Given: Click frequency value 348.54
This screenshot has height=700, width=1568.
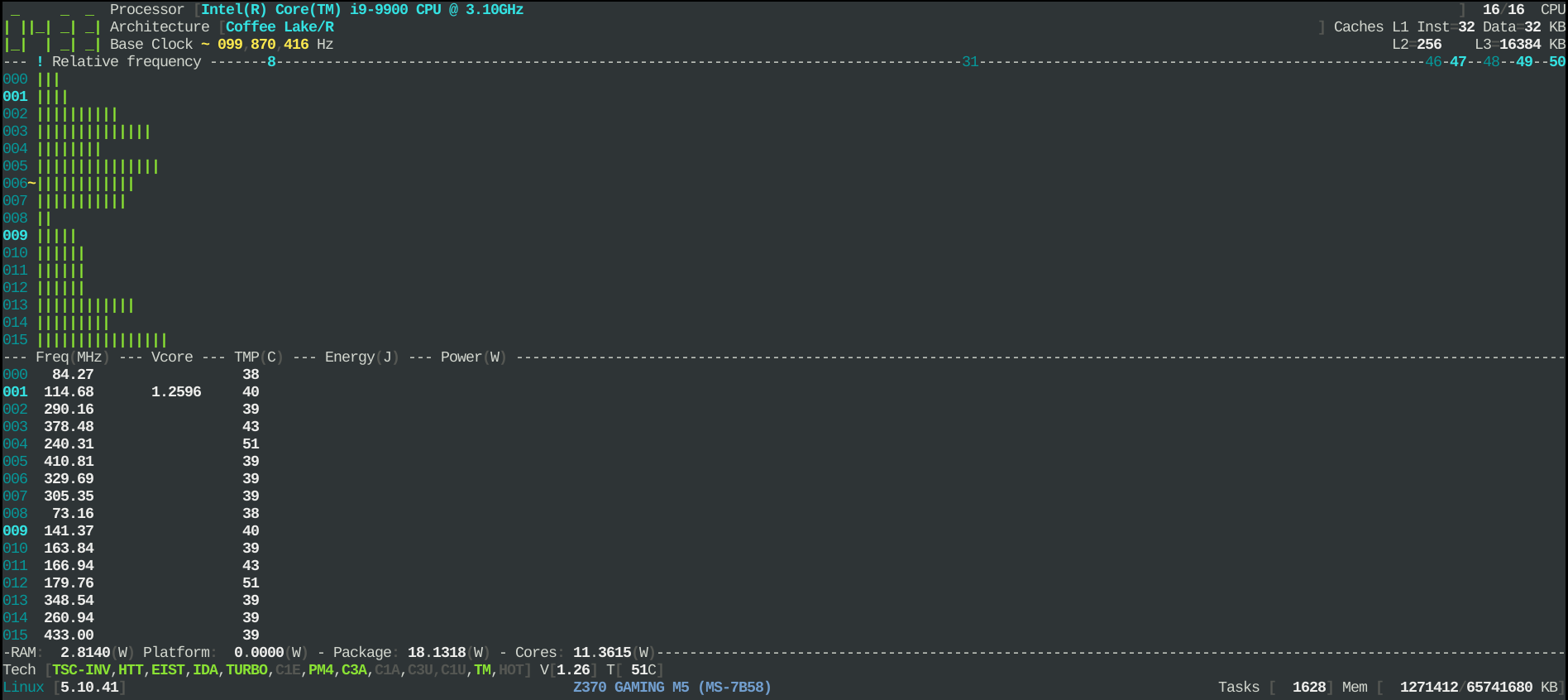Looking at the screenshot, I should (x=69, y=601).
